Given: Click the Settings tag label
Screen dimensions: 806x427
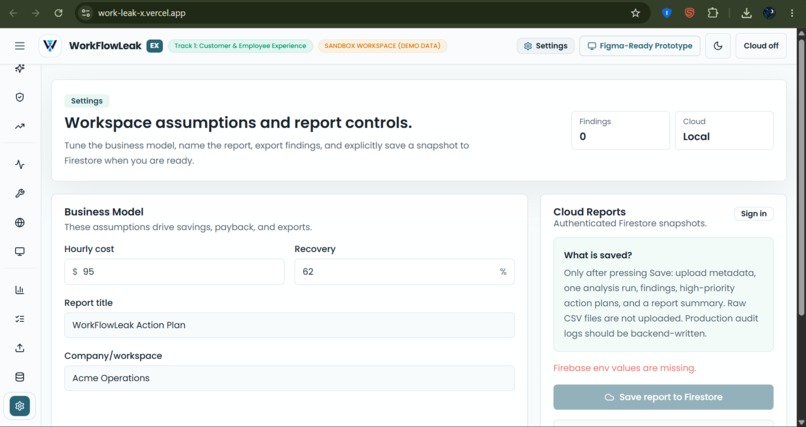Looking at the screenshot, I should tap(87, 101).
